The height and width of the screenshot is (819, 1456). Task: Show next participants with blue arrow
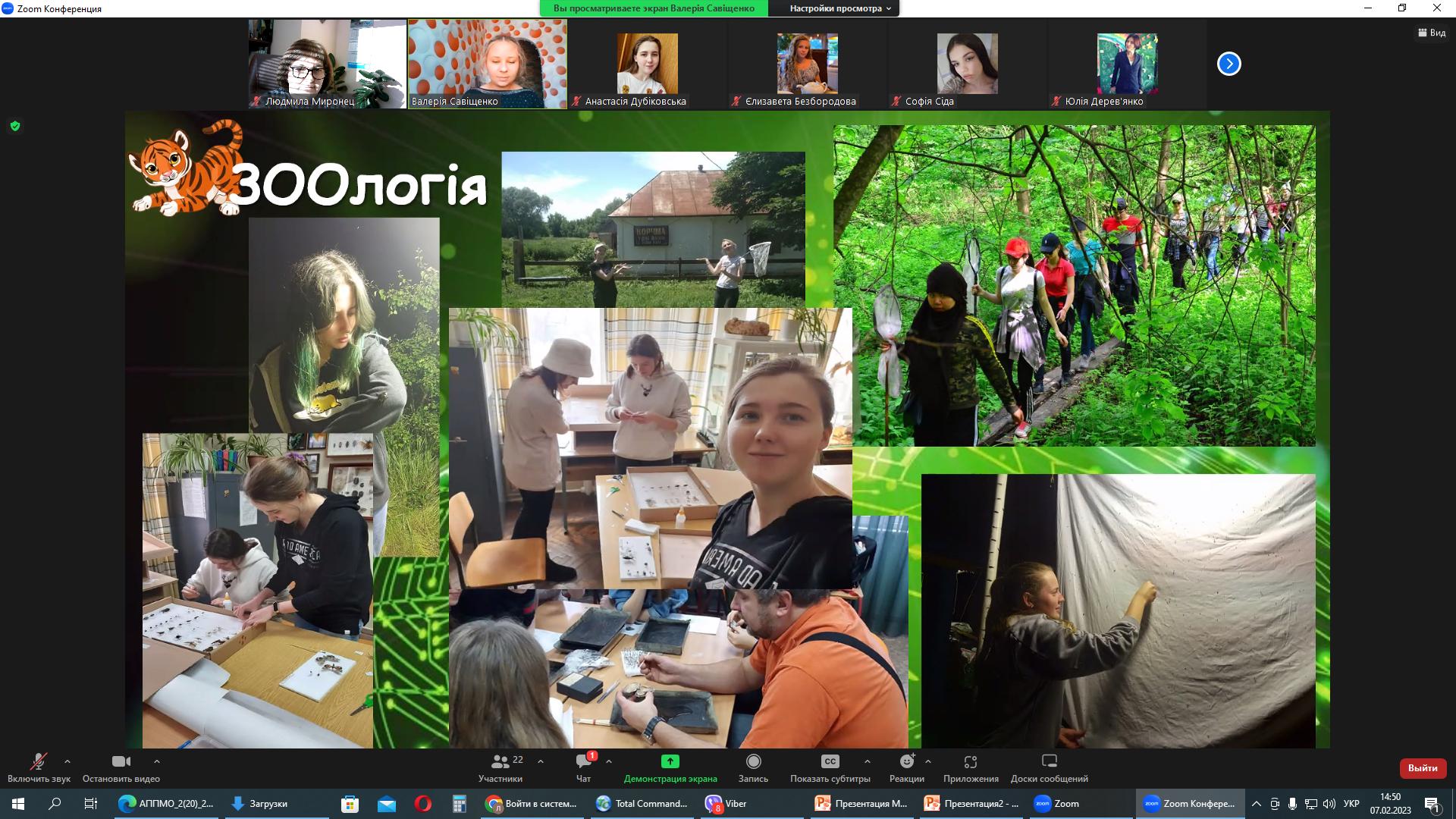click(x=1228, y=64)
